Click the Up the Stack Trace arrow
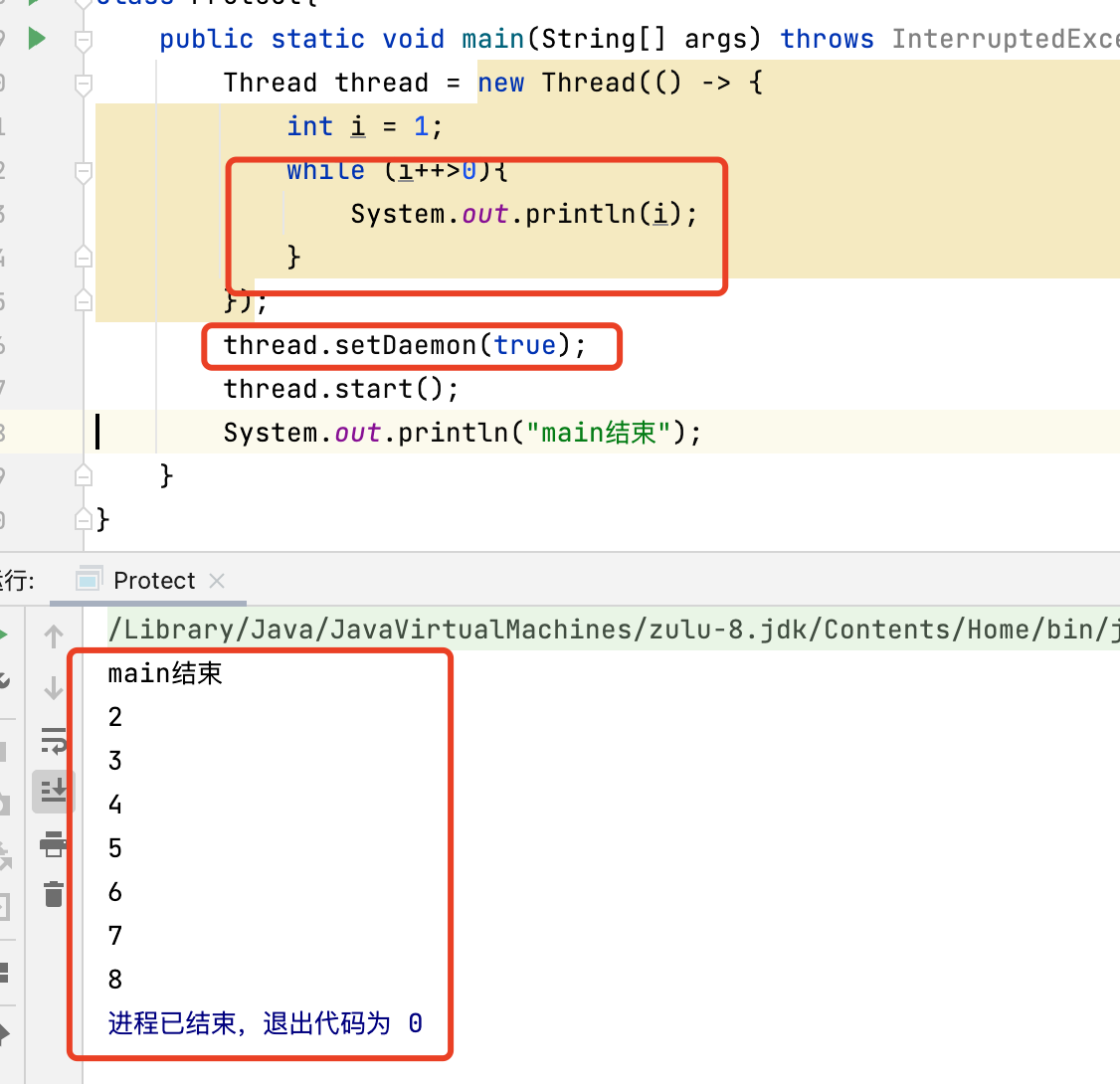The height and width of the screenshot is (1084, 1120). click(x=54, y=635)
